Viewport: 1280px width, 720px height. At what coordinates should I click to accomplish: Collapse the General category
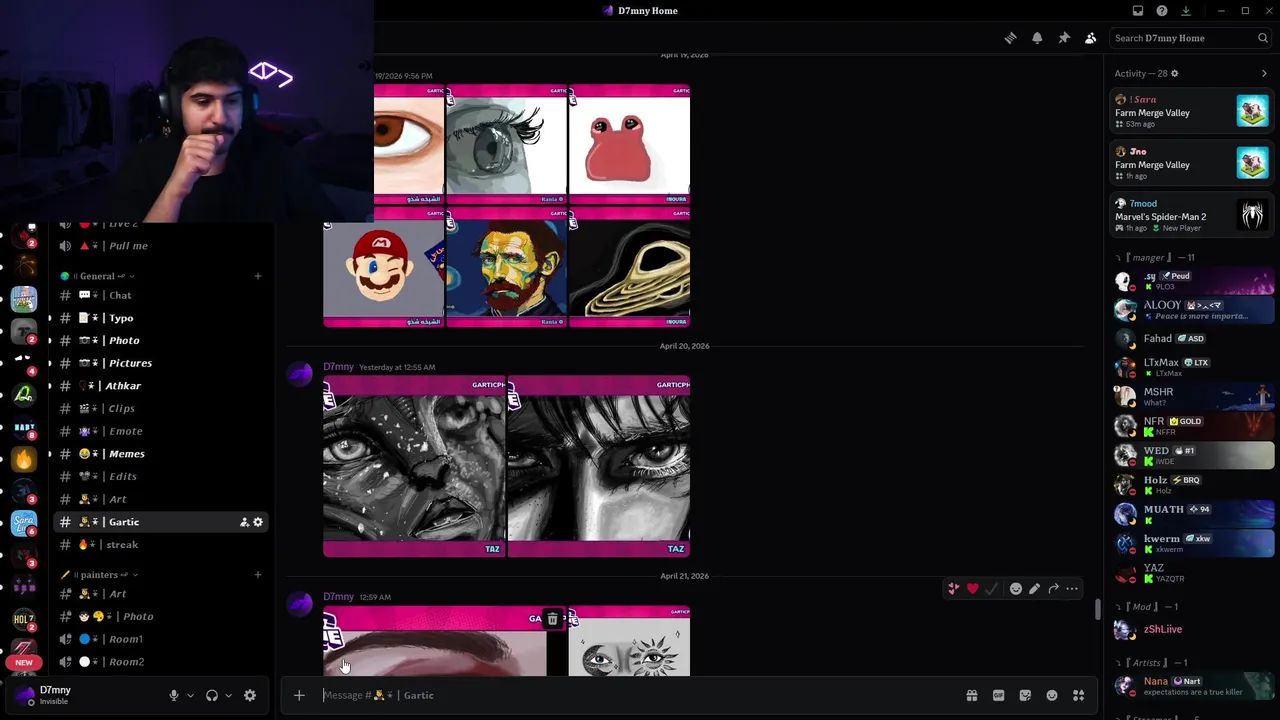(97, 276)
